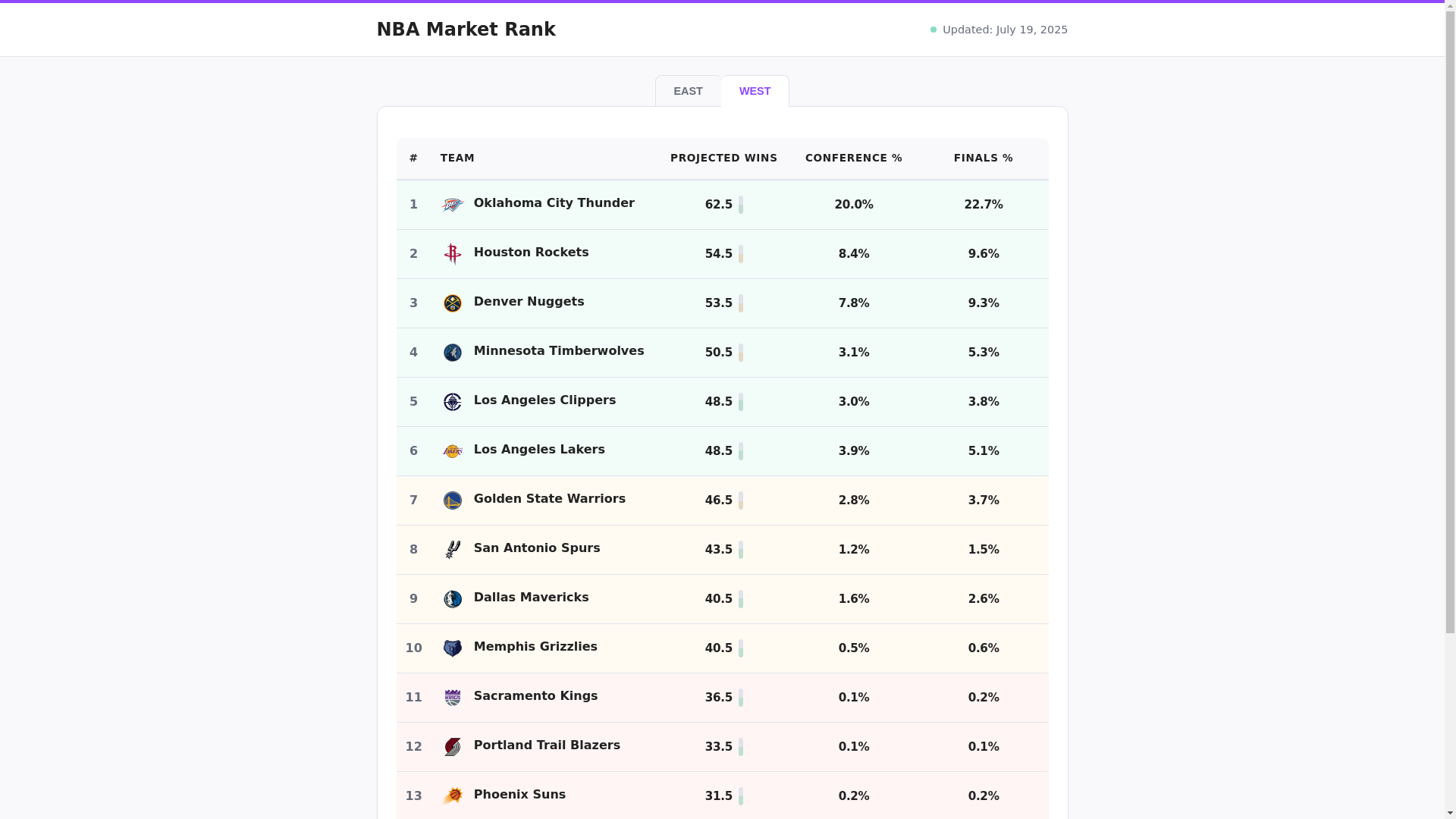Select the Denver Nuggets team name

tap(529, 302)
